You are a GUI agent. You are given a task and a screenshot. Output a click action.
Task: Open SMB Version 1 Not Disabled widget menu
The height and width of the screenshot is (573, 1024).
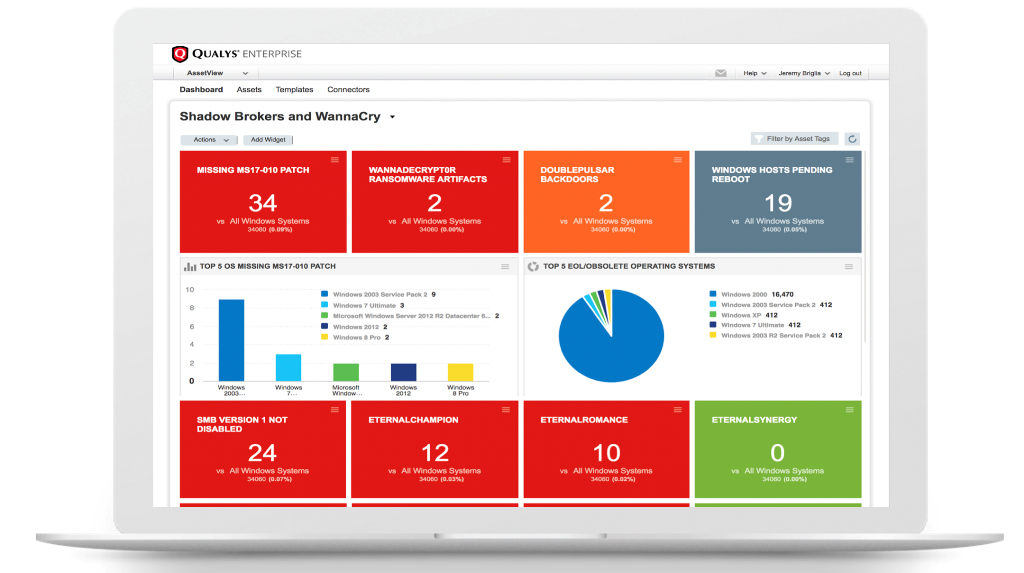click(x=334, y=410)
